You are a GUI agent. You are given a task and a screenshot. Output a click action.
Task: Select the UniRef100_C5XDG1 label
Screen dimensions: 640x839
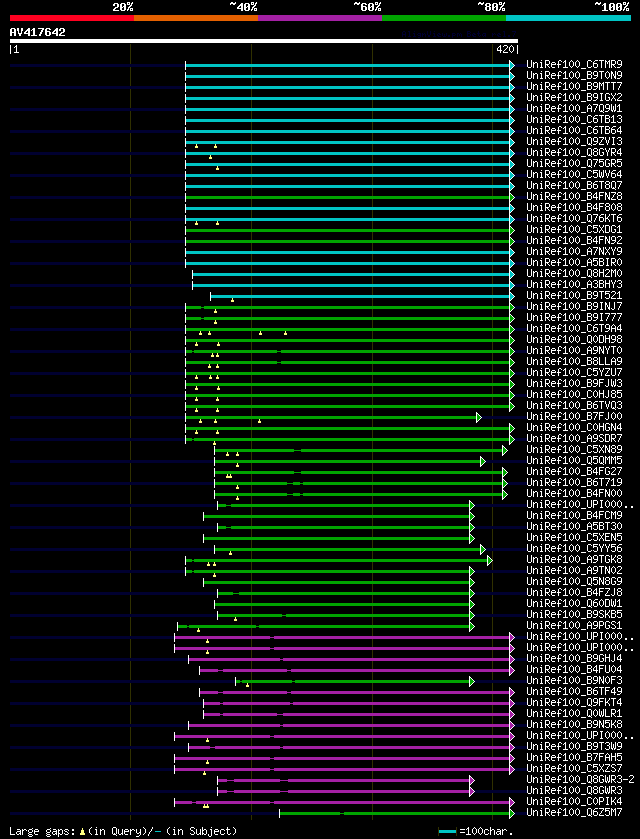(x=574, y=230)
